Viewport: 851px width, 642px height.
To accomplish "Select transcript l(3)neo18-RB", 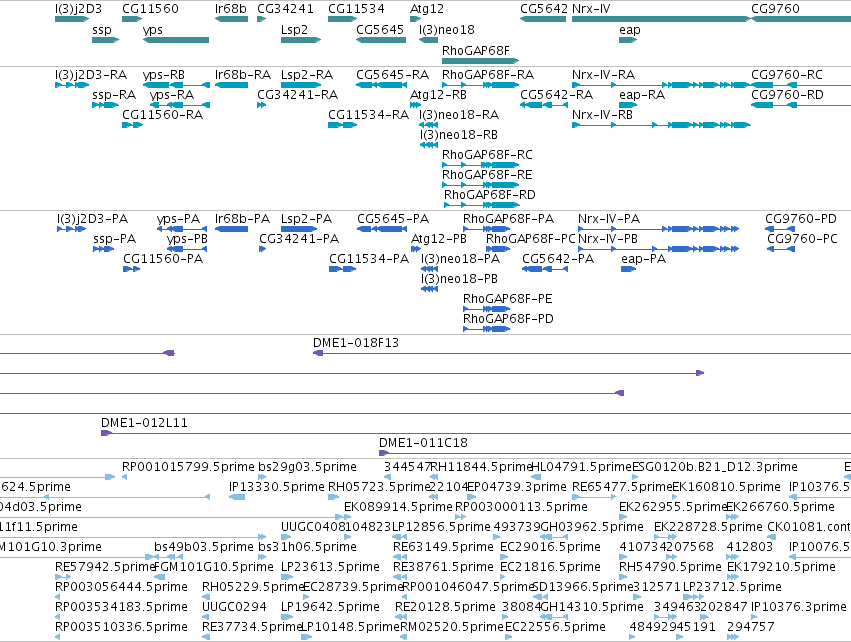I will click(x=458, y=135).
